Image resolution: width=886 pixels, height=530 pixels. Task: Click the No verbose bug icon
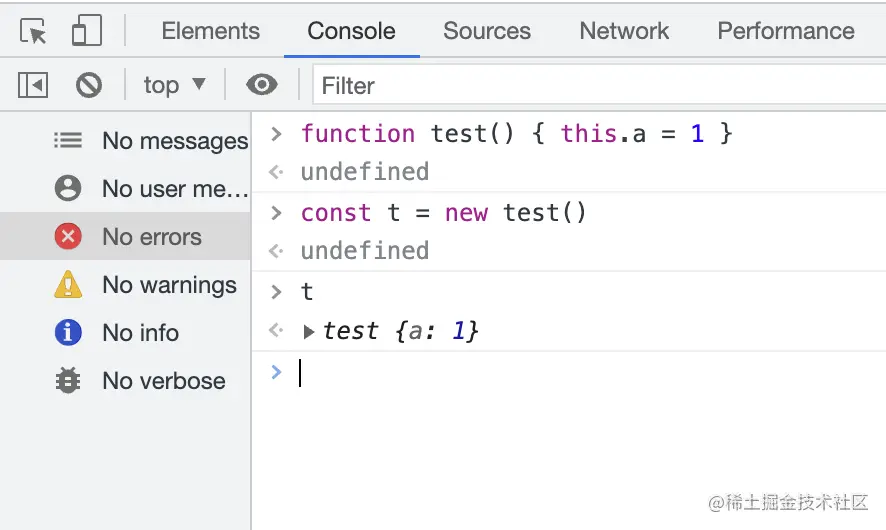click(68, 381)
